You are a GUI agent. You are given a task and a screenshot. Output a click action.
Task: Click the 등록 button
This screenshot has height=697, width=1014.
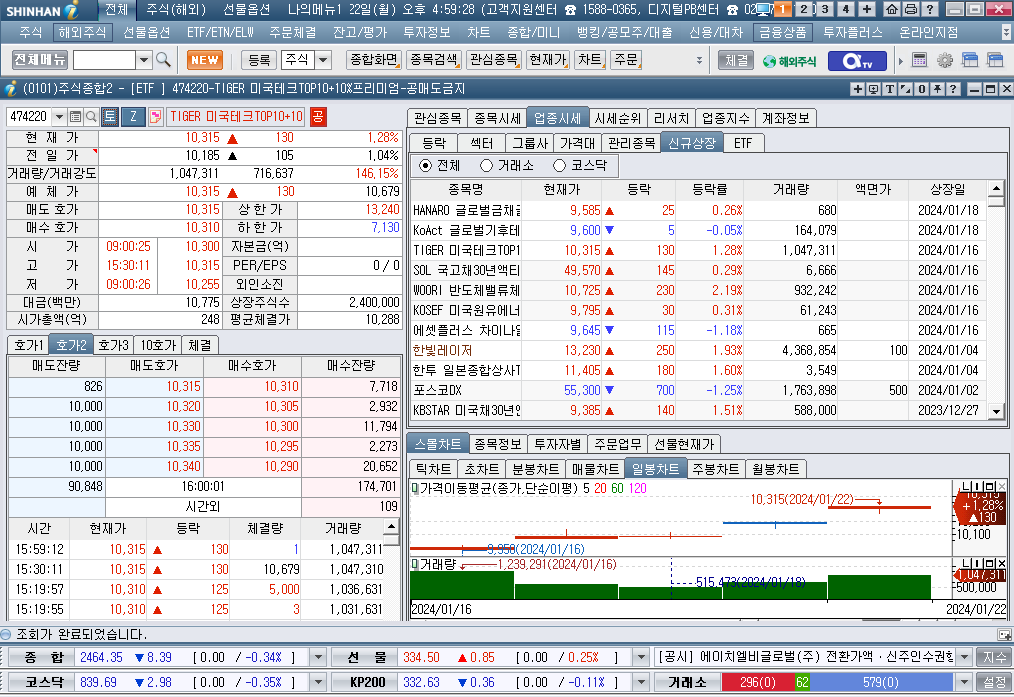point(259,60)
